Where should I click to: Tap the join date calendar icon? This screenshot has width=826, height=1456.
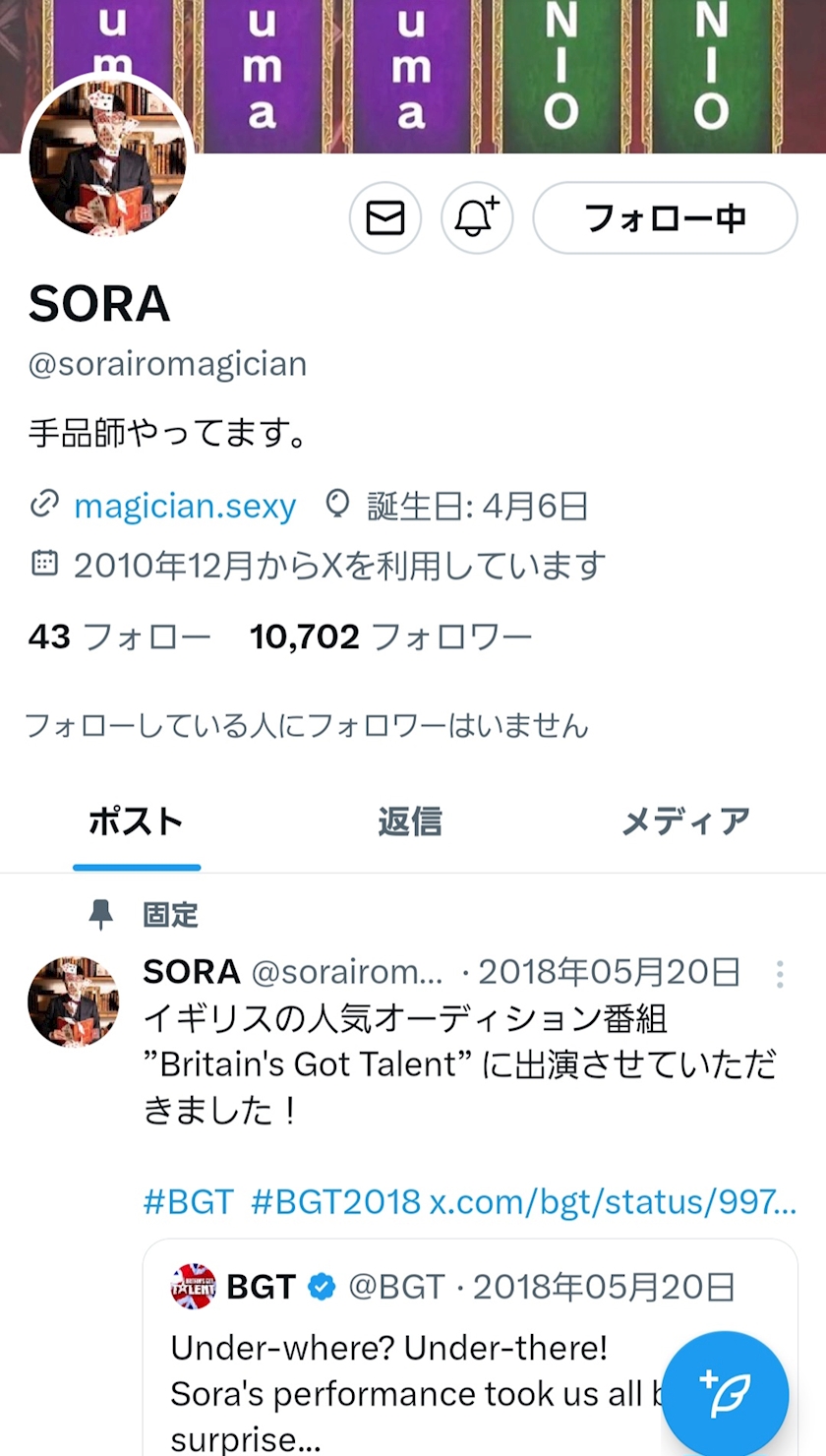pyautogui.click(x=44, y=564)
